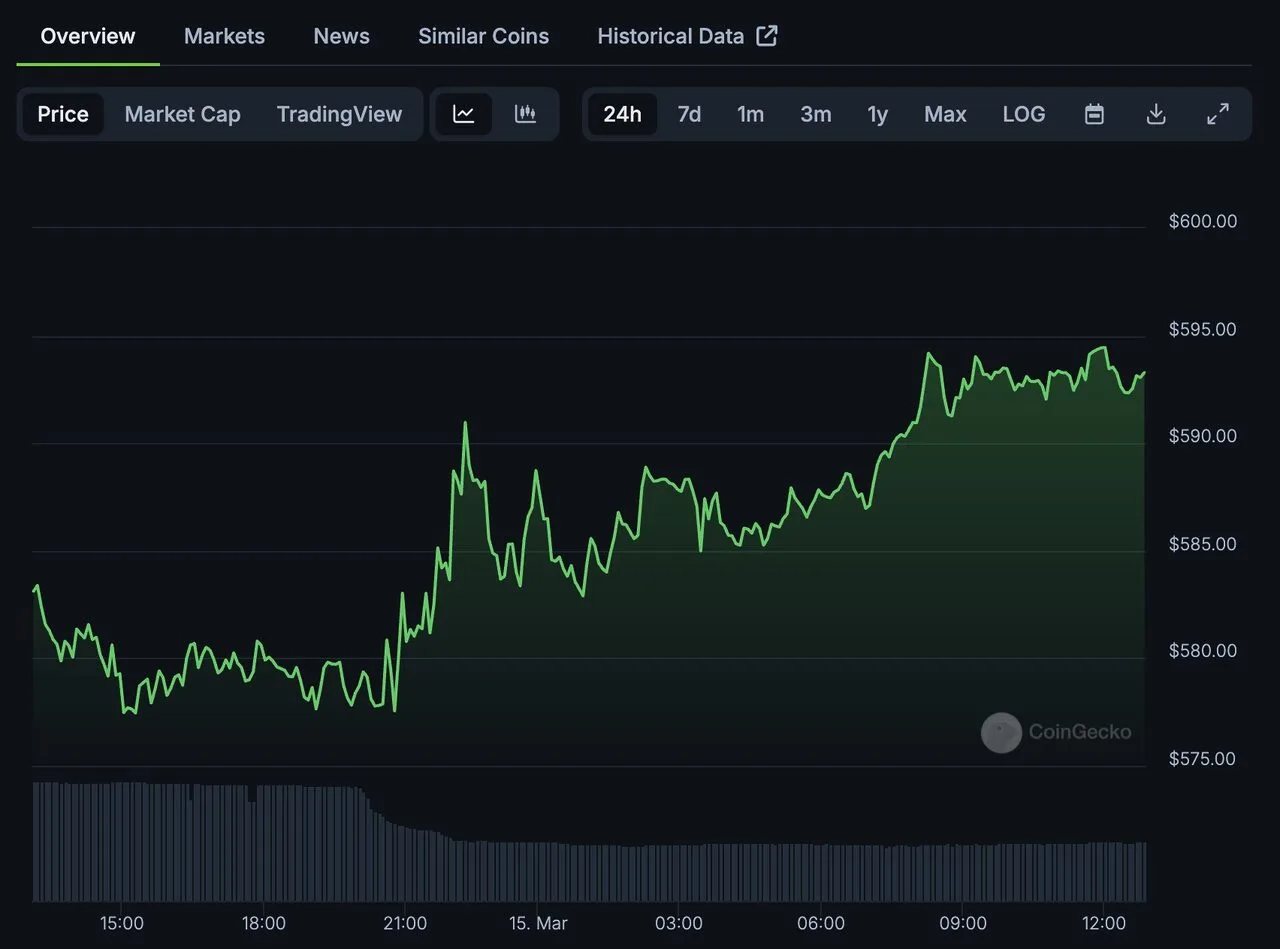This screenshot has width=1280, height=949.
Task: Choose the 1y time range
Action: [877, 114]
